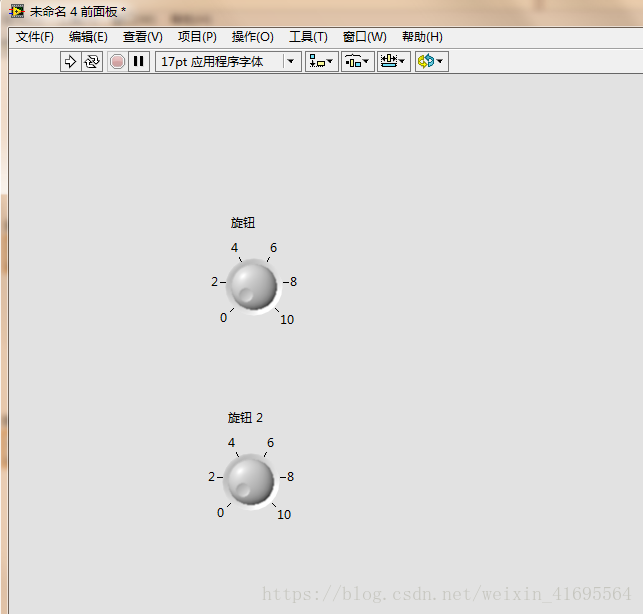Click scale value 0 on 旋钮 knob
This screenshot has height=614, width=643.
pyautogui.click(x=223, y=318)
